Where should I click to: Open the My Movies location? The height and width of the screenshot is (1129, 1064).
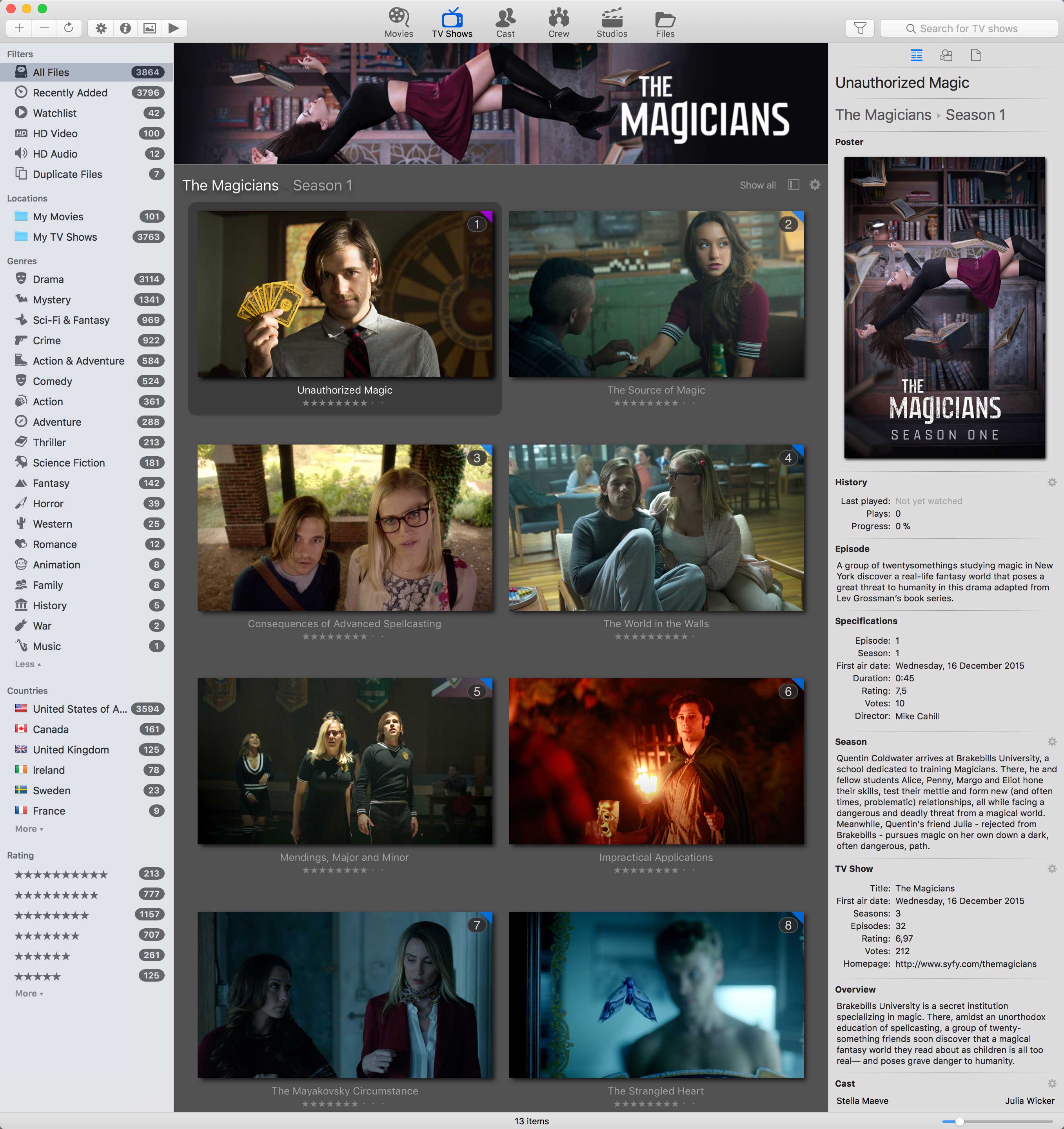pyautogui.click(x=87, y=216)
